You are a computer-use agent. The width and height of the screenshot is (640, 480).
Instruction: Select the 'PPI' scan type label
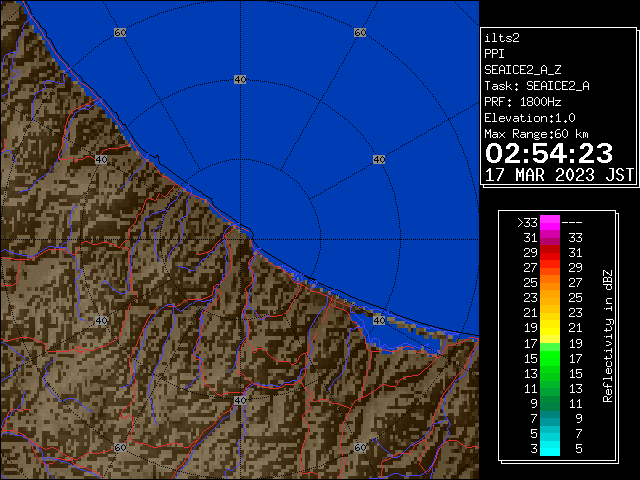coord(494,54)
